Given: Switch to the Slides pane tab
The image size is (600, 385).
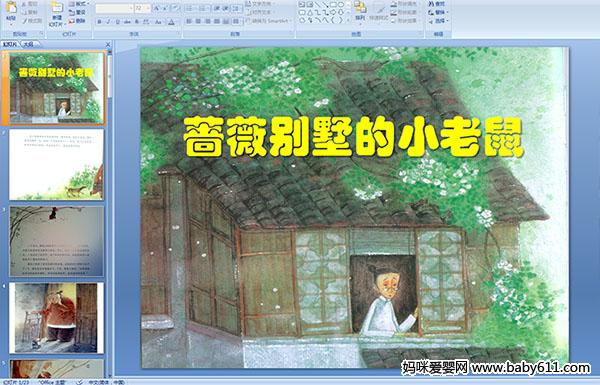Looking at the screenshot, I should pyautogui.click(x=10, y=44).
